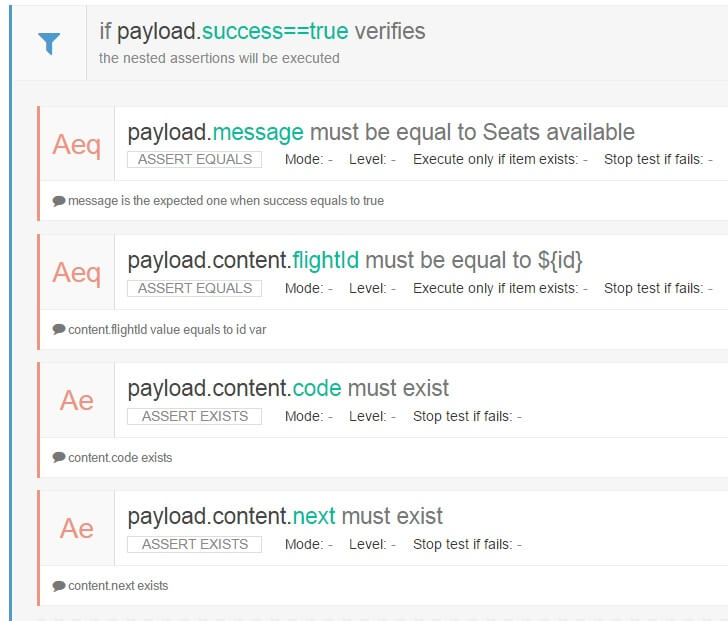
Task: Click the comment bubble beside 'content.code exists'
Action: (x=59, y=457)
